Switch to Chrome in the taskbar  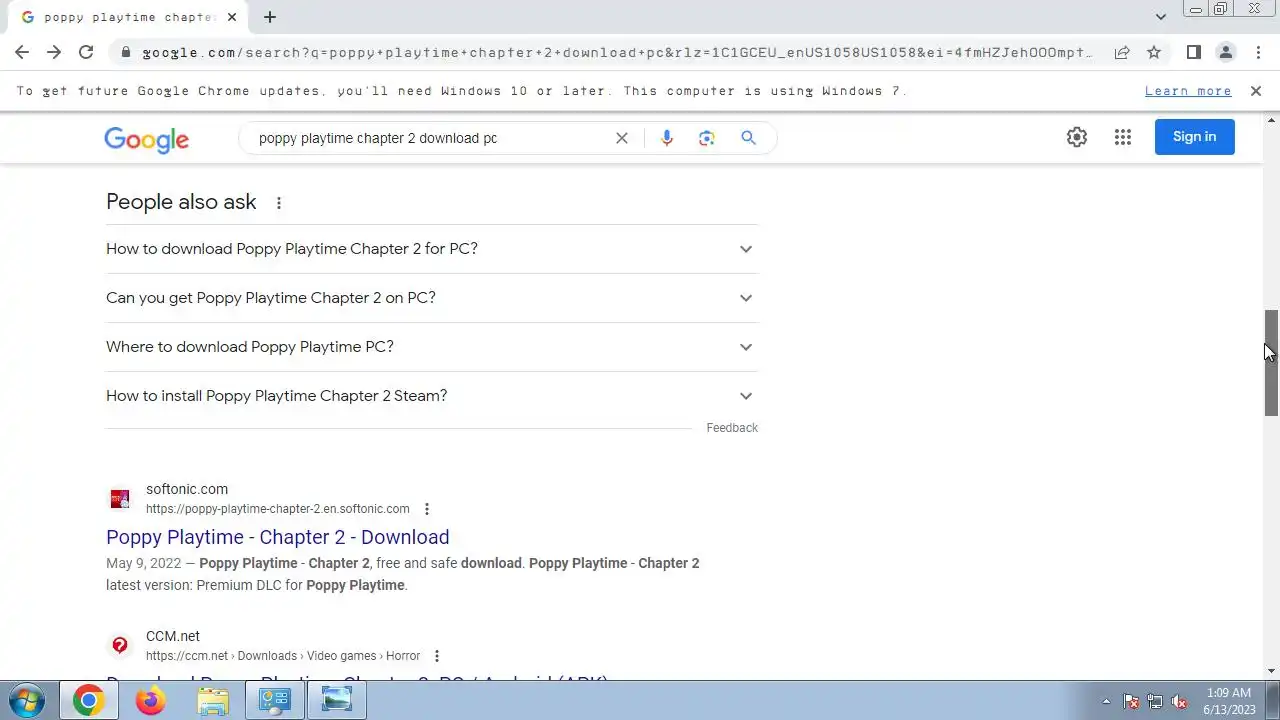pos(88,701)
